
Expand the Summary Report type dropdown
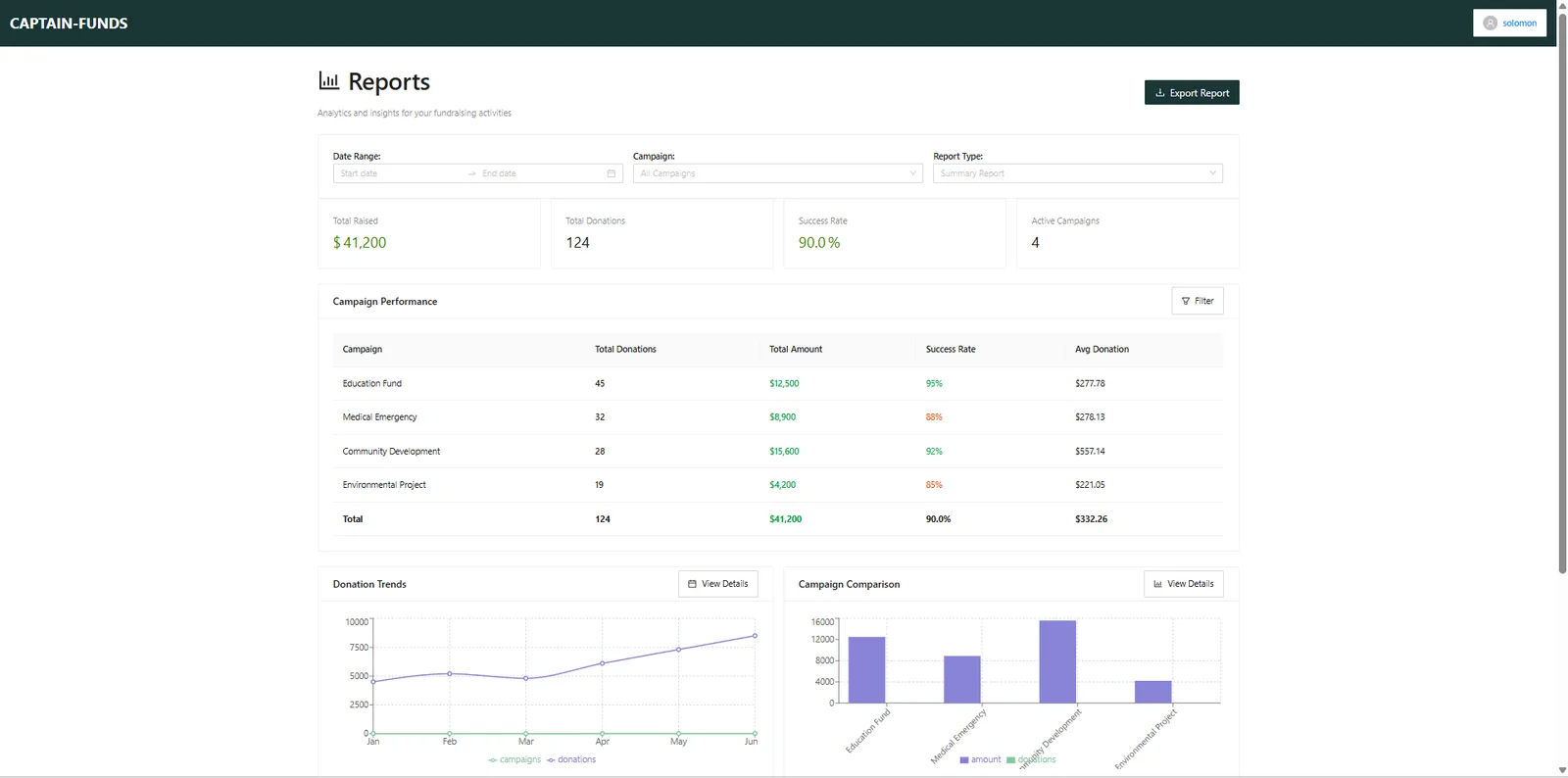click(x=1078, y=173)
